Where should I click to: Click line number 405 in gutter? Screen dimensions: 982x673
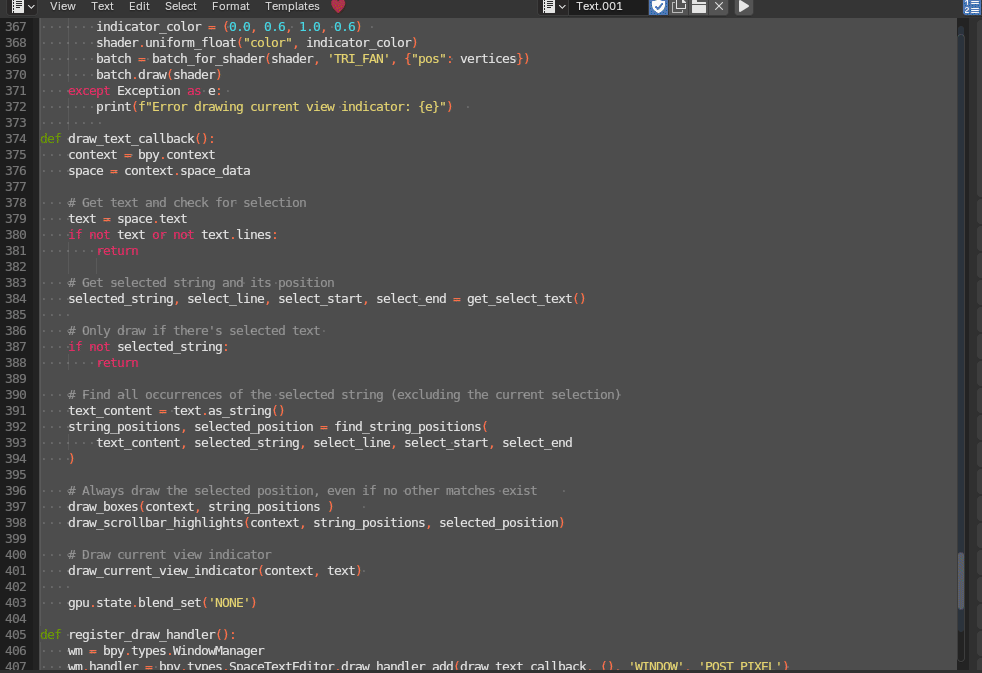pyautogui.click(x=16, y=634)
